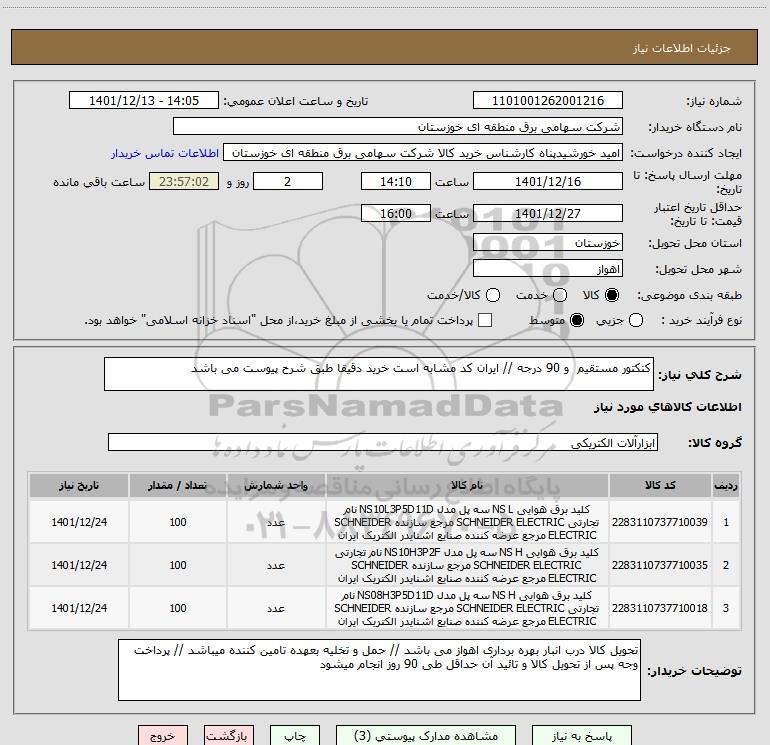Click the گروه کالا field ابزارآلات الکتریکی
The width and height of the screenshot is (770, 745).
[384, 442]
